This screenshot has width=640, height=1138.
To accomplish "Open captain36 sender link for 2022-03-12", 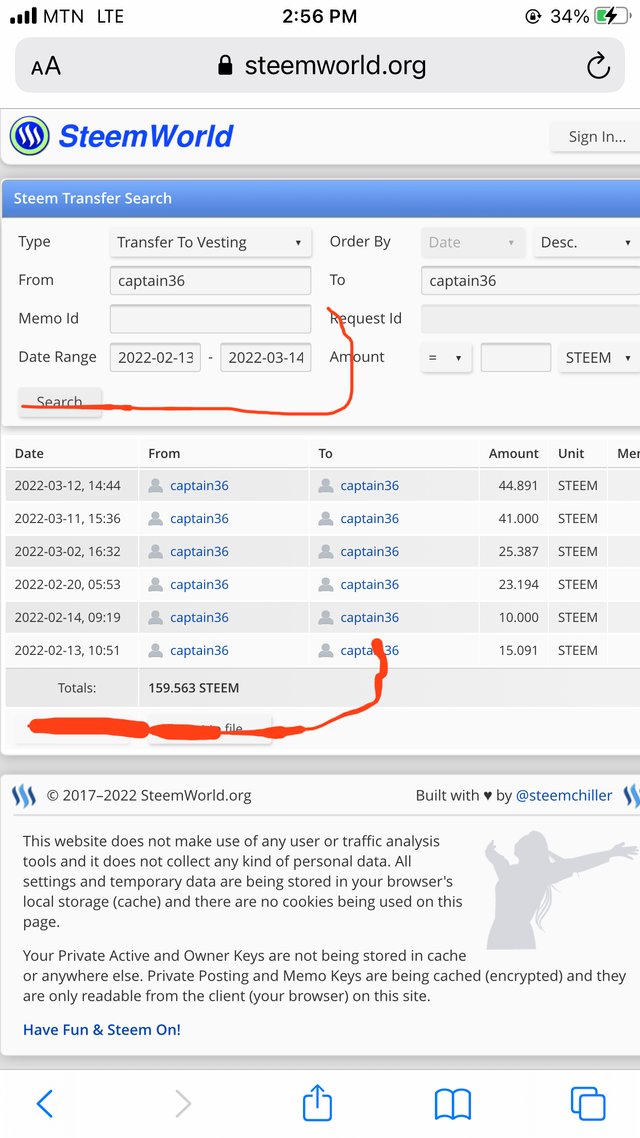I will pyautogui.click(x=199, y=486).
